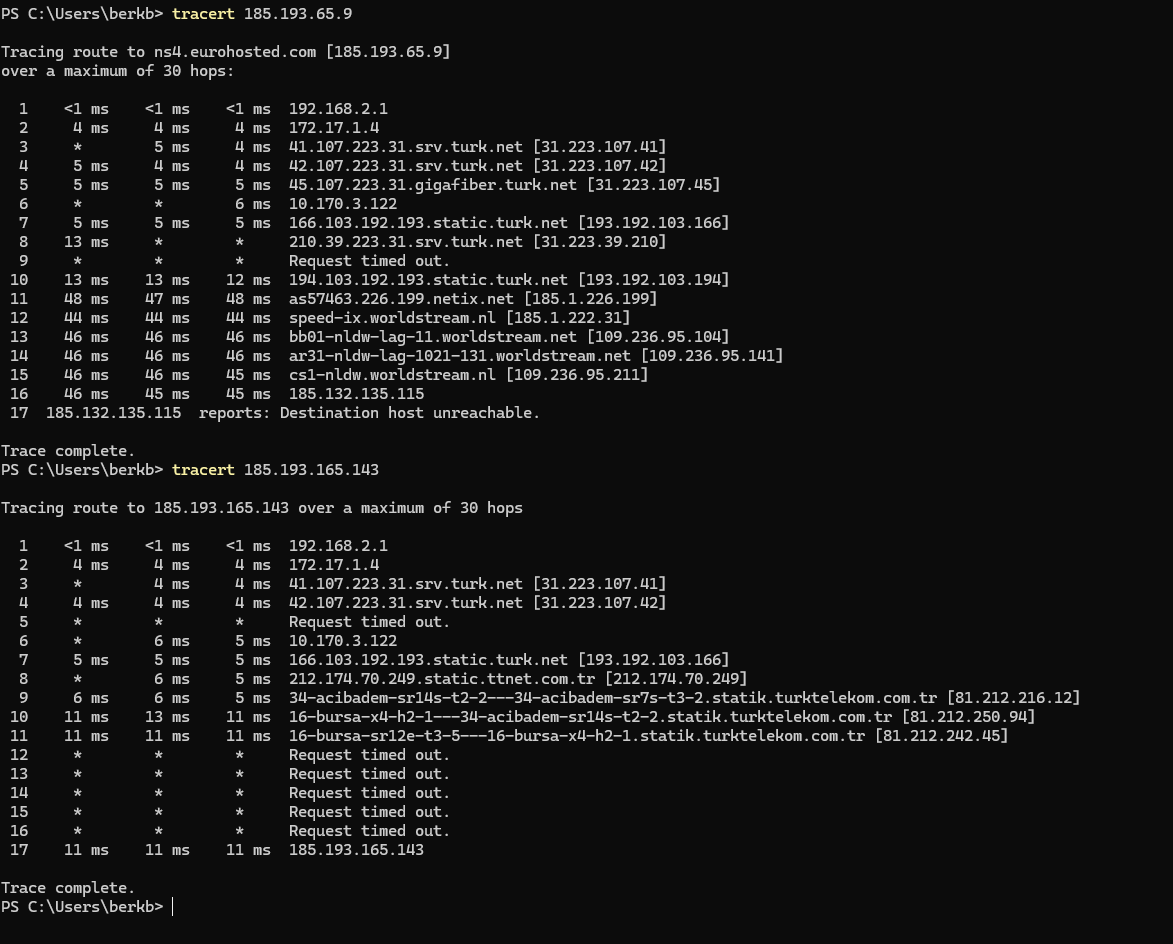1173x944 pixels.
Task: Select ar31-nldw-lag-1021-131.worldstream.net hostname
Action: point(460,356)
